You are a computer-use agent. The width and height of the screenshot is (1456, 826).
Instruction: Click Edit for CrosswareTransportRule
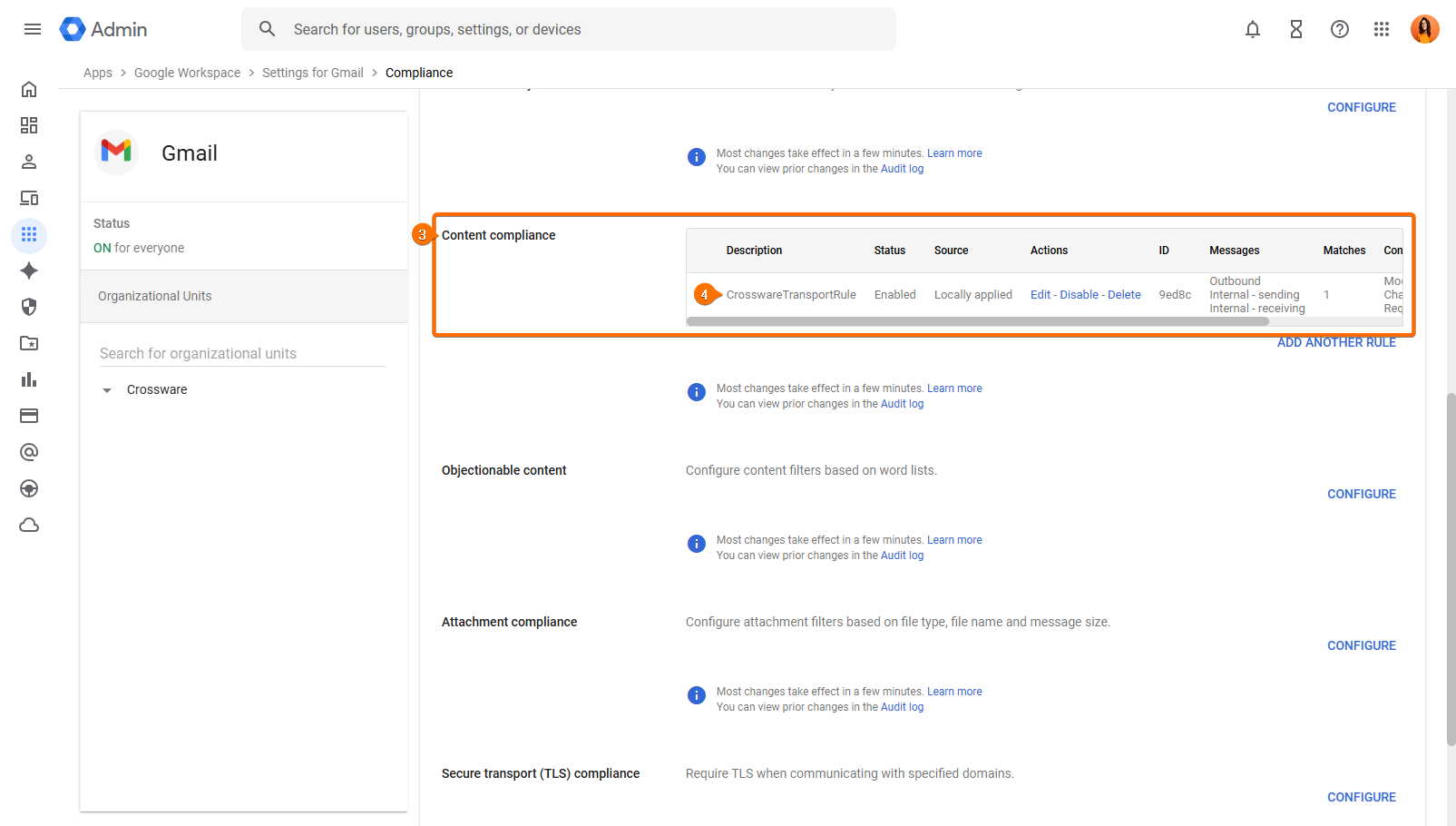pyautogui.click(x=1040, y=295)
